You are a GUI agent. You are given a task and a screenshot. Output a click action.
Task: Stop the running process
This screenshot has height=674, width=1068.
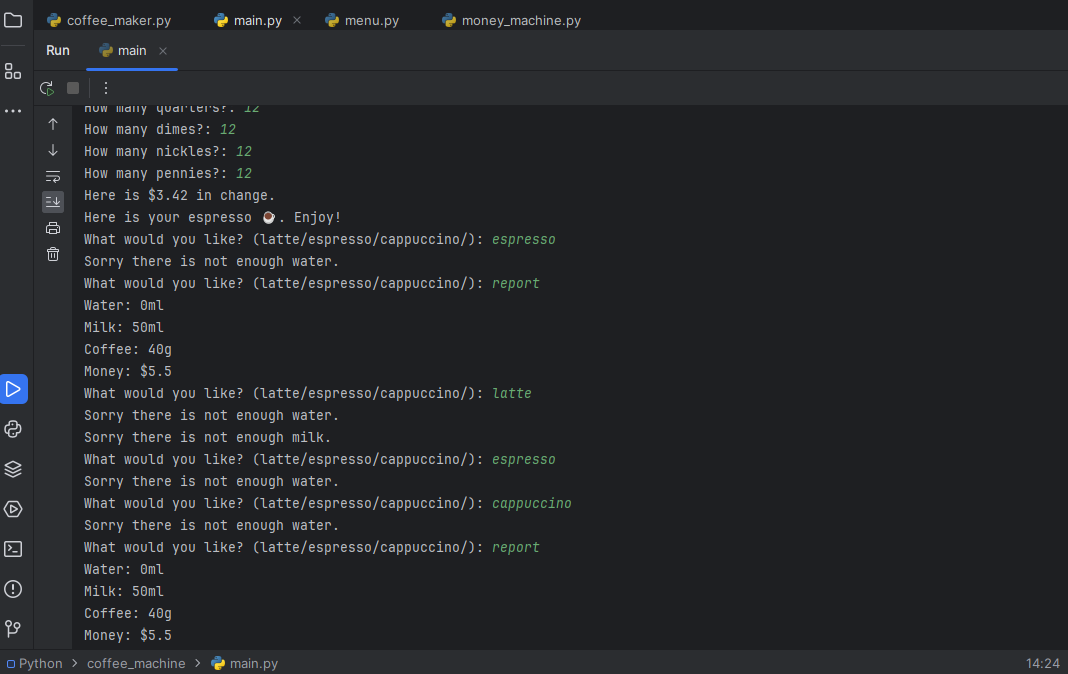click(73, 88)
